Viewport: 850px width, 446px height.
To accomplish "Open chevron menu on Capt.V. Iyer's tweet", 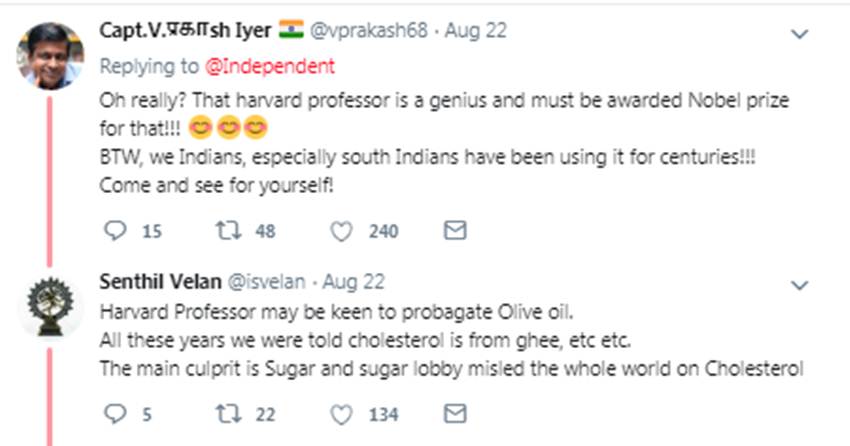I will coord(799,34).
